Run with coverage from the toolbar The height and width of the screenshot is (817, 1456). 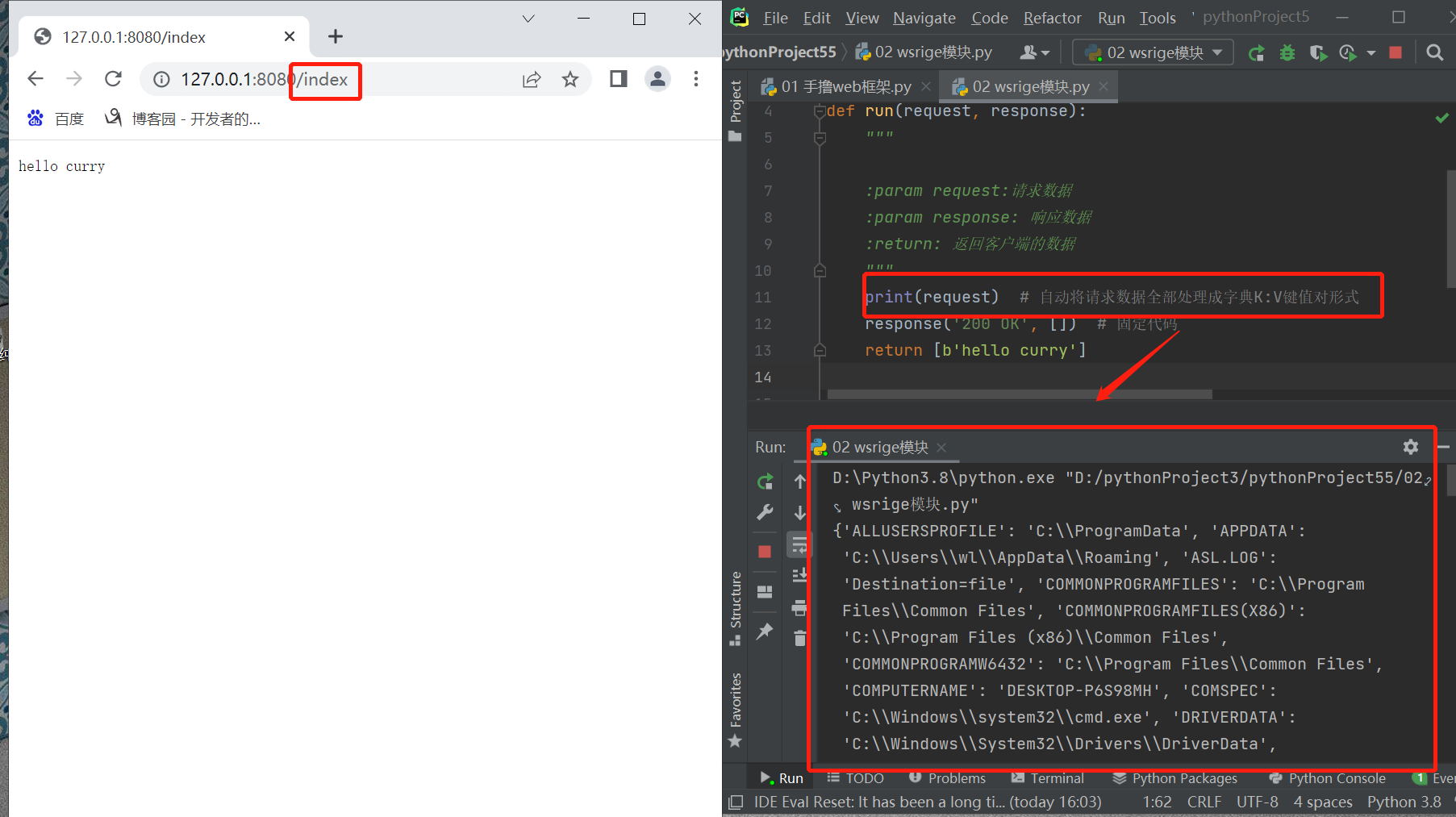1318,53
